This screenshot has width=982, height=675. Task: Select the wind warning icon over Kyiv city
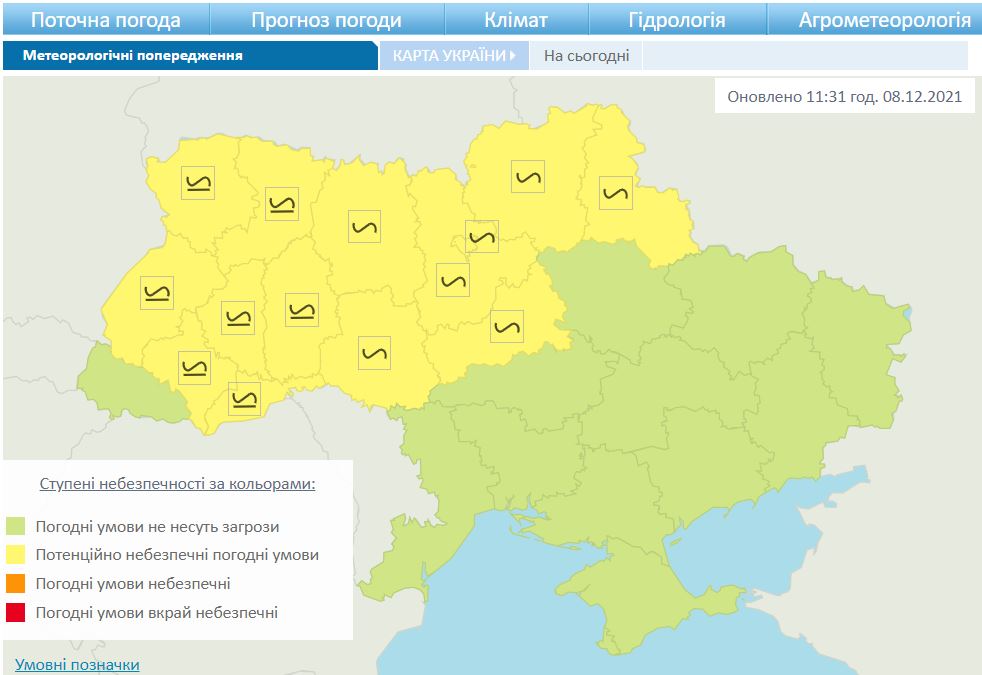click(482, 237)
